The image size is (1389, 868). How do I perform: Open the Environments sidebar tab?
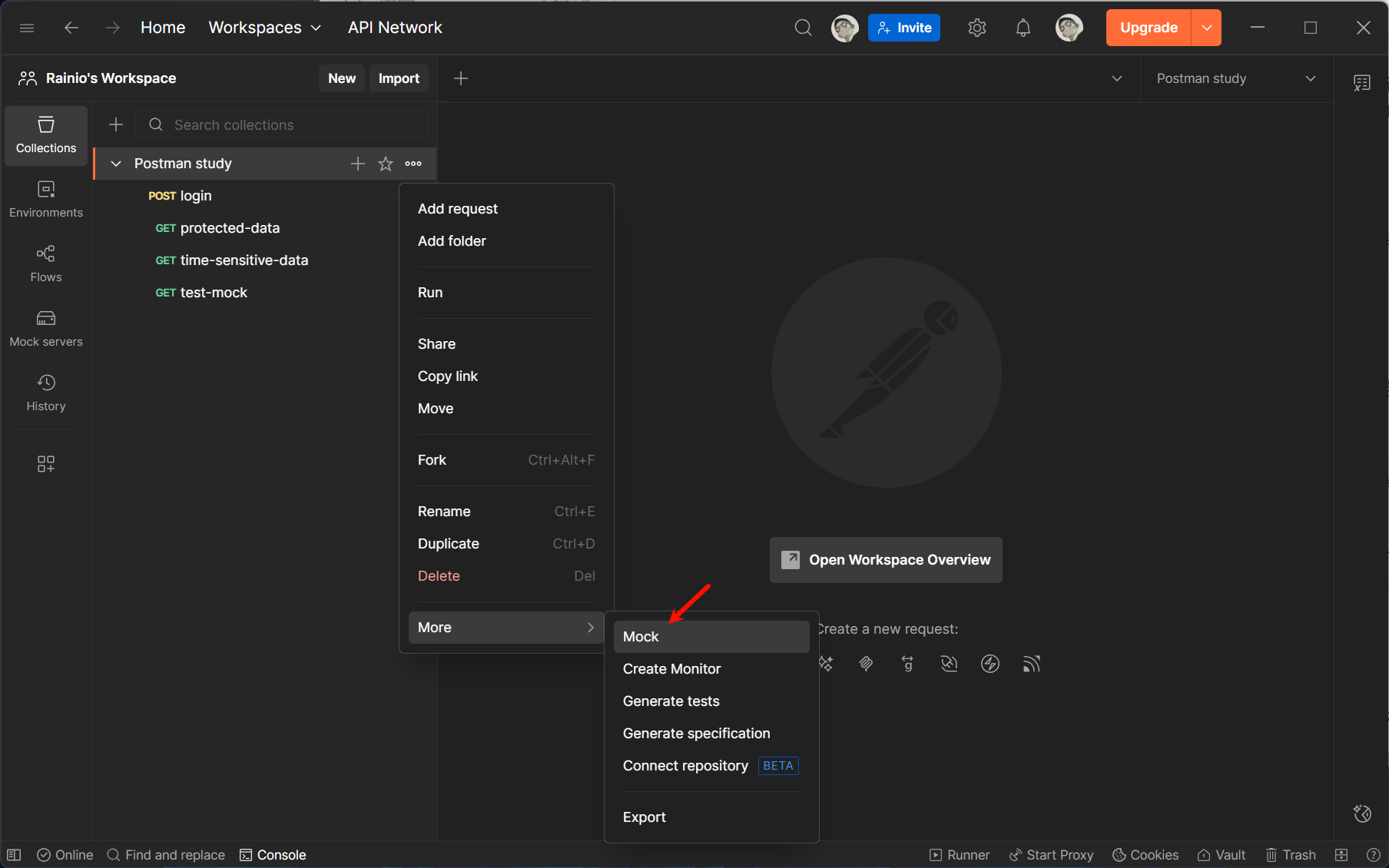point(46,200)
